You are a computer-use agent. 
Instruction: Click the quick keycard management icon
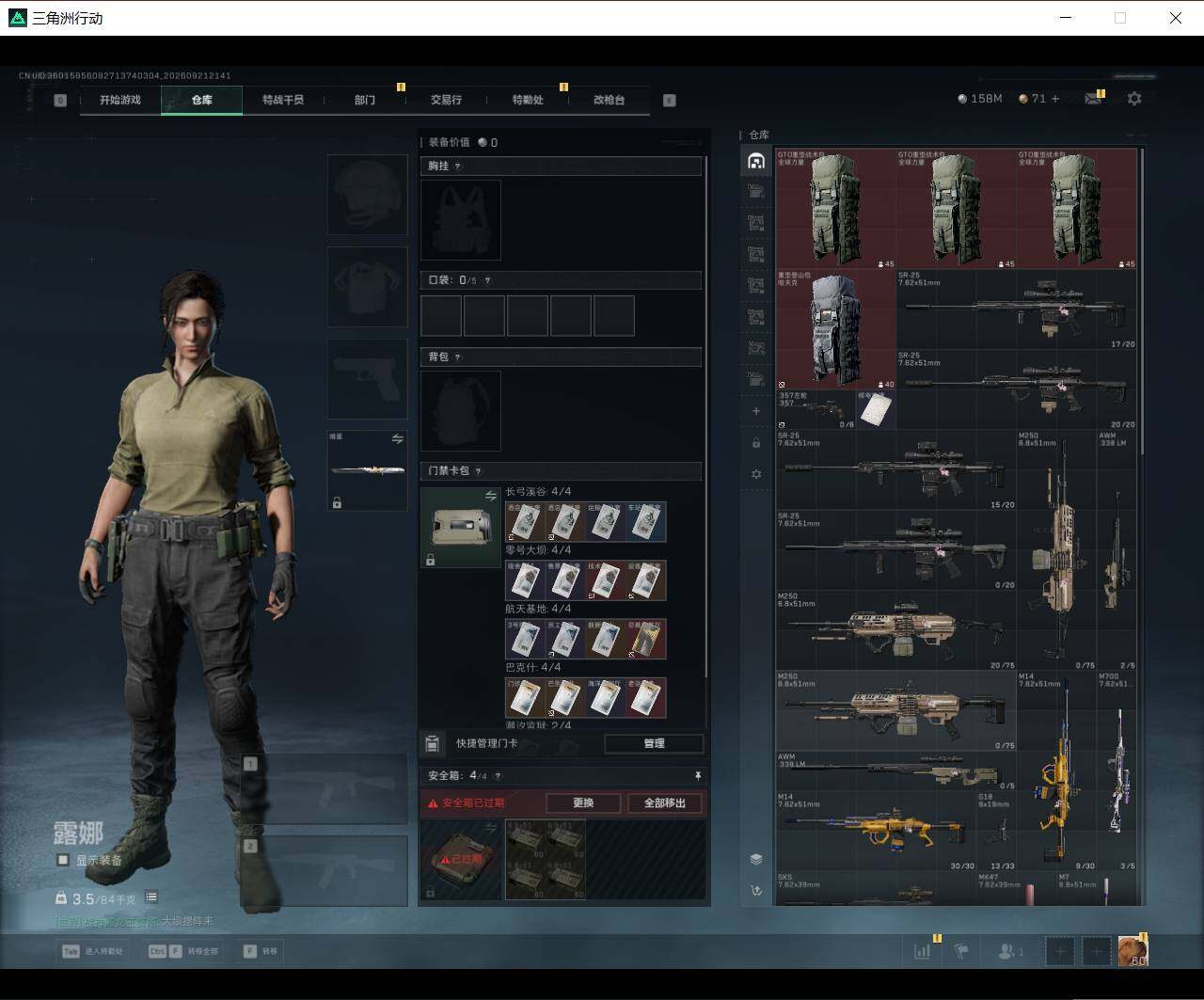[x=432, y=744]
